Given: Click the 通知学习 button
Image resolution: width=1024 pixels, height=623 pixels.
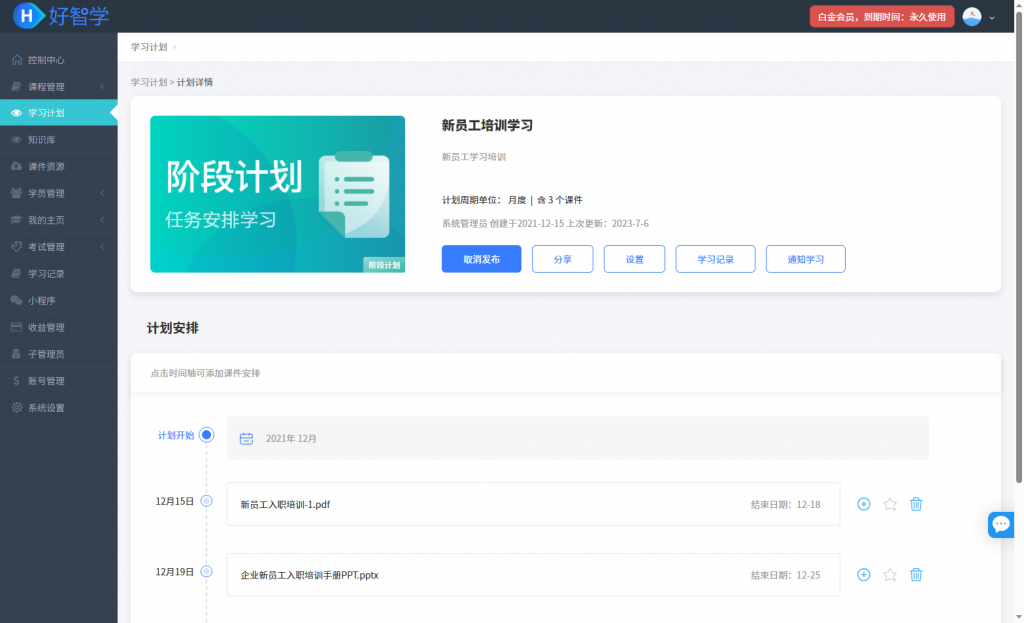Looking at the screenshot, I should 805,259.
